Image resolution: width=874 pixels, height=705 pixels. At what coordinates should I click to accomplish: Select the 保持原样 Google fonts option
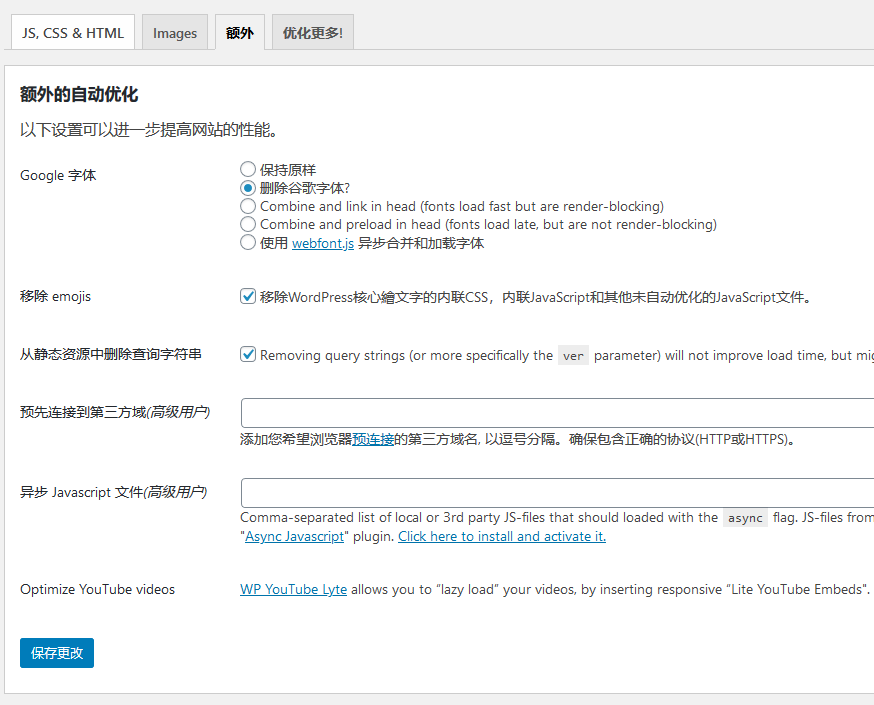[x=248, y=169]
